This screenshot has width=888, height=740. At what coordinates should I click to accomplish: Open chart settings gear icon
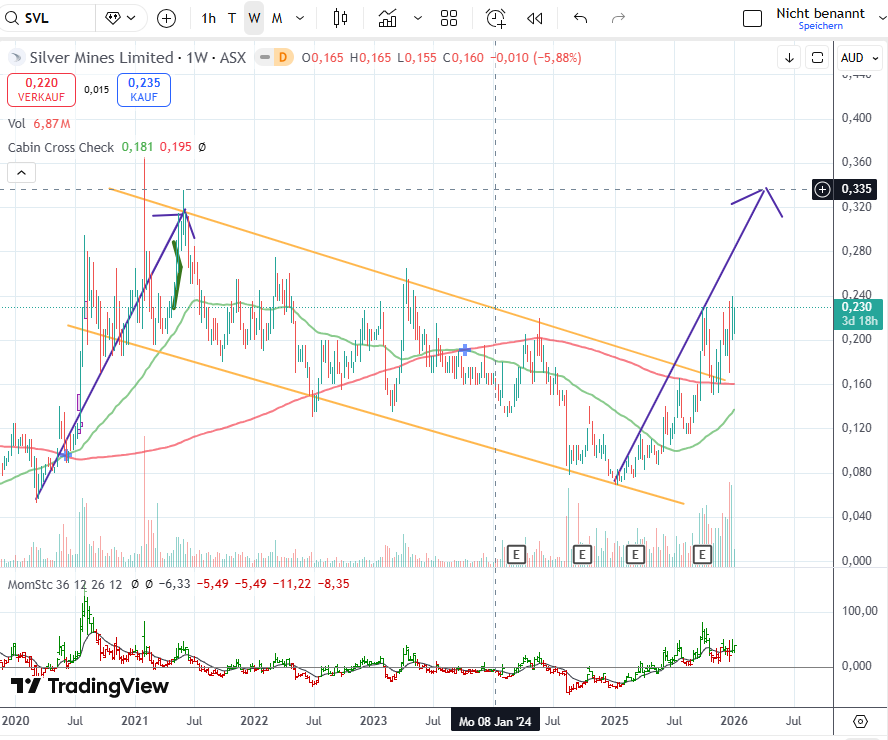click(860, 721)
